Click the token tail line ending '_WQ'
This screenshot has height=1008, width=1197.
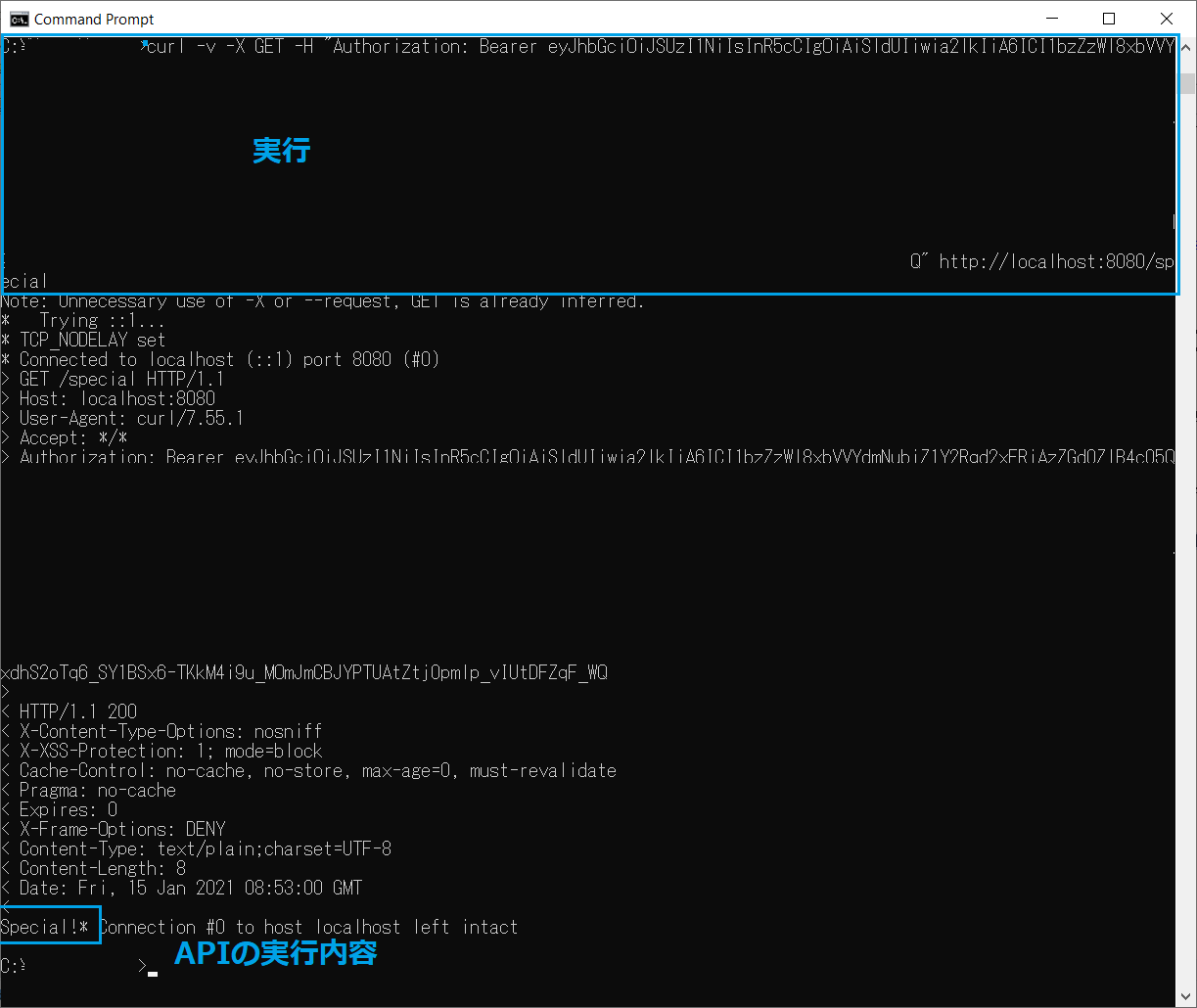click(303, 672)
